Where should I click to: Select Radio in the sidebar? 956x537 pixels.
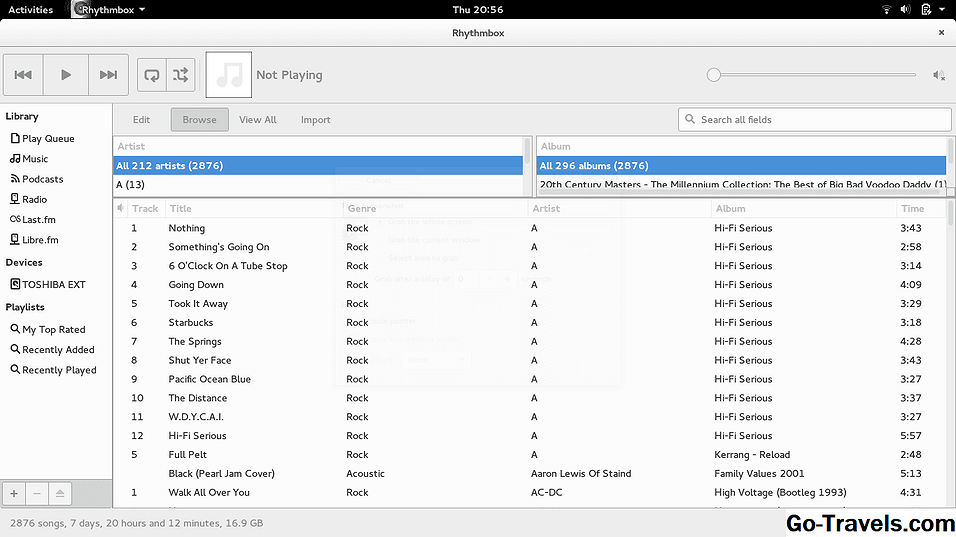34,199
